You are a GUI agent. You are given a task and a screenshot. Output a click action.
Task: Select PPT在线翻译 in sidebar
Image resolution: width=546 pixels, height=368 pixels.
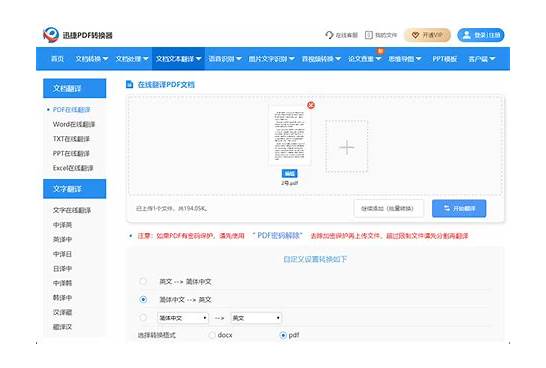(x=71, y=154)
